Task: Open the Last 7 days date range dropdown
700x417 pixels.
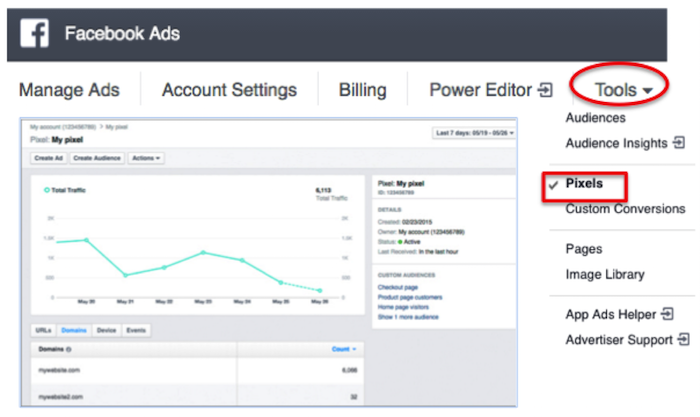Action: pyautogui.click(x=475, y=133)
